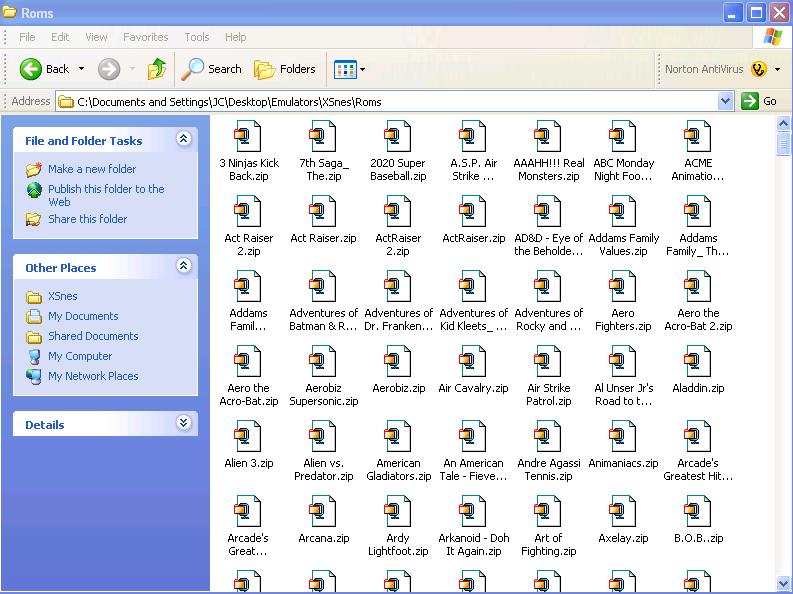Open the Favorites menu

[146, 37]
